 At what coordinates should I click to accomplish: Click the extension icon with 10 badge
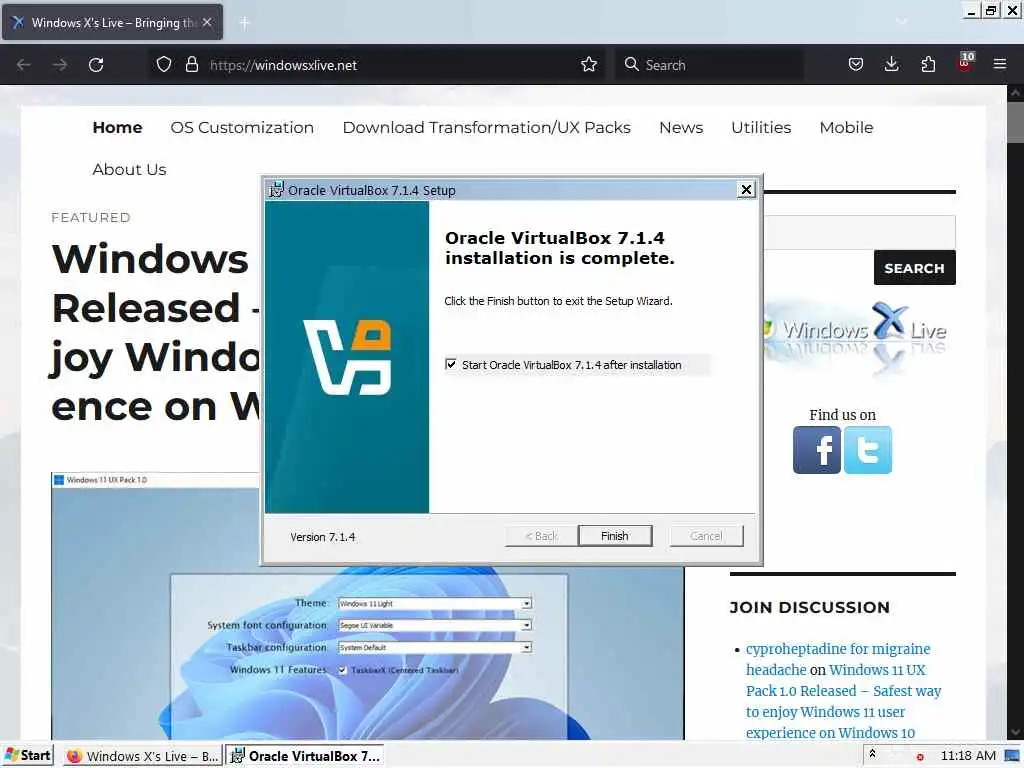965,63
